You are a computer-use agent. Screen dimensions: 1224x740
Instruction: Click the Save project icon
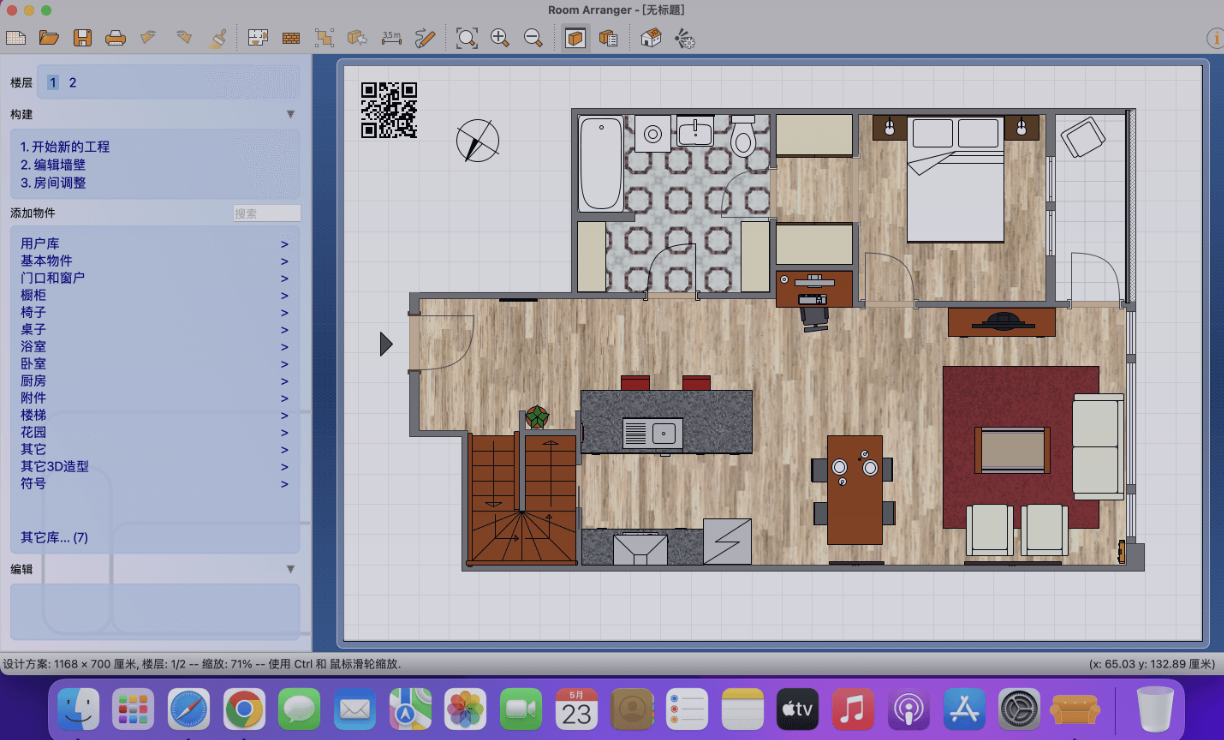click(84, 38)
